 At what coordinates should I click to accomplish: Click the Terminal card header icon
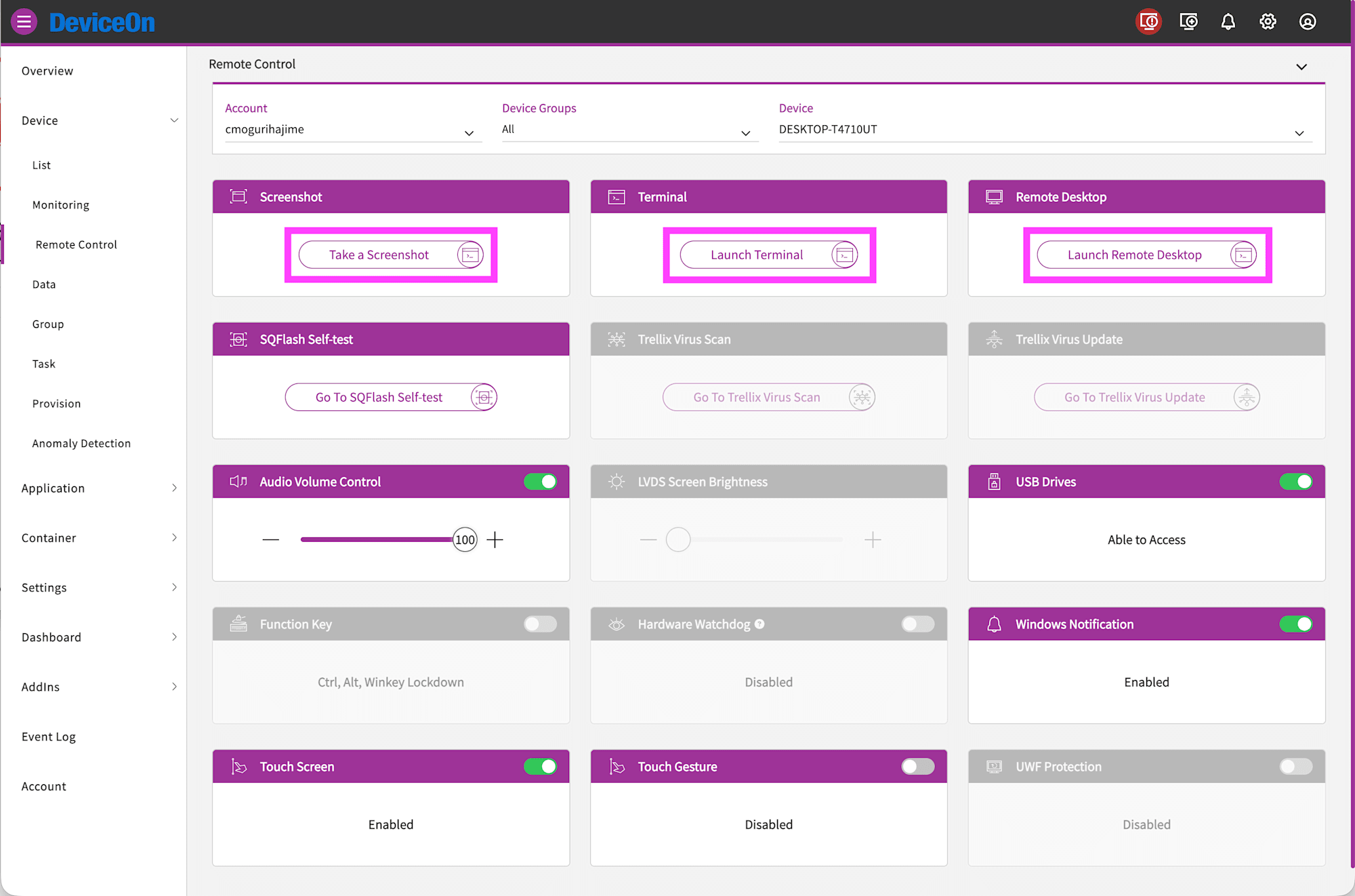pyautogui.click(x=617, y=197)
